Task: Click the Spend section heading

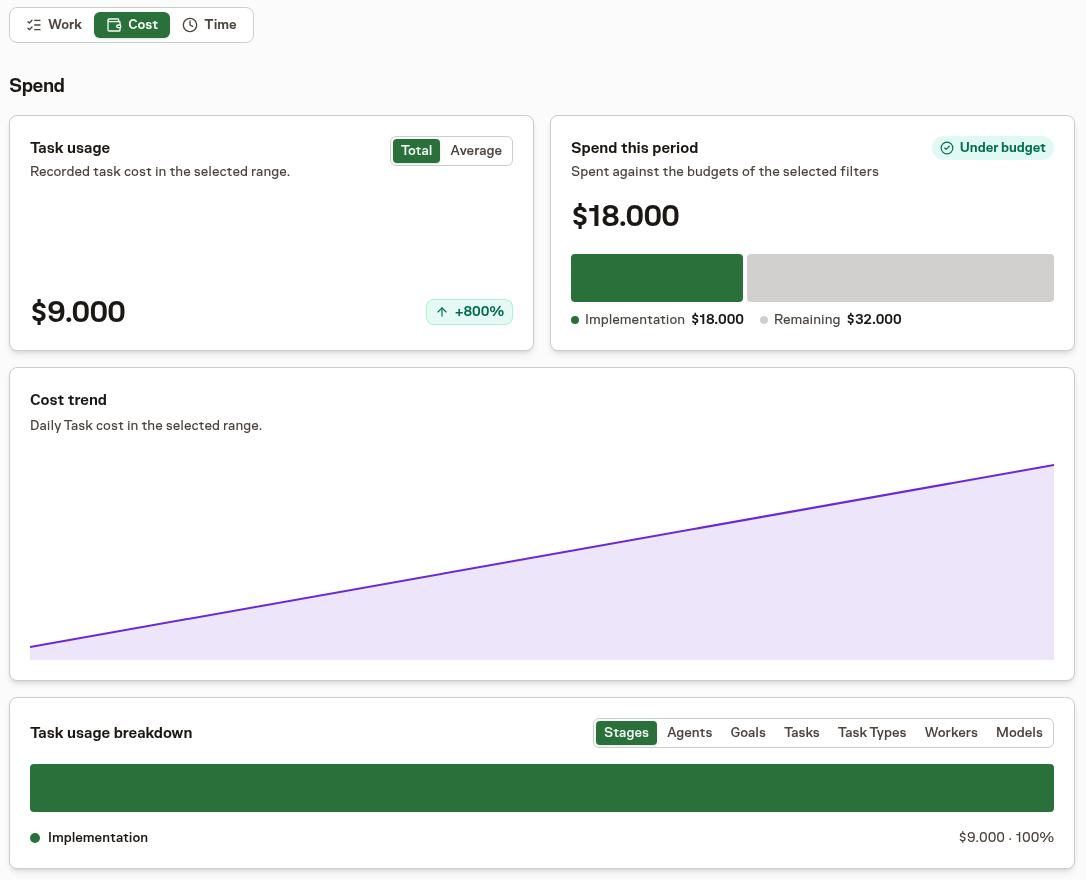Action: click(x=37, y=86)
